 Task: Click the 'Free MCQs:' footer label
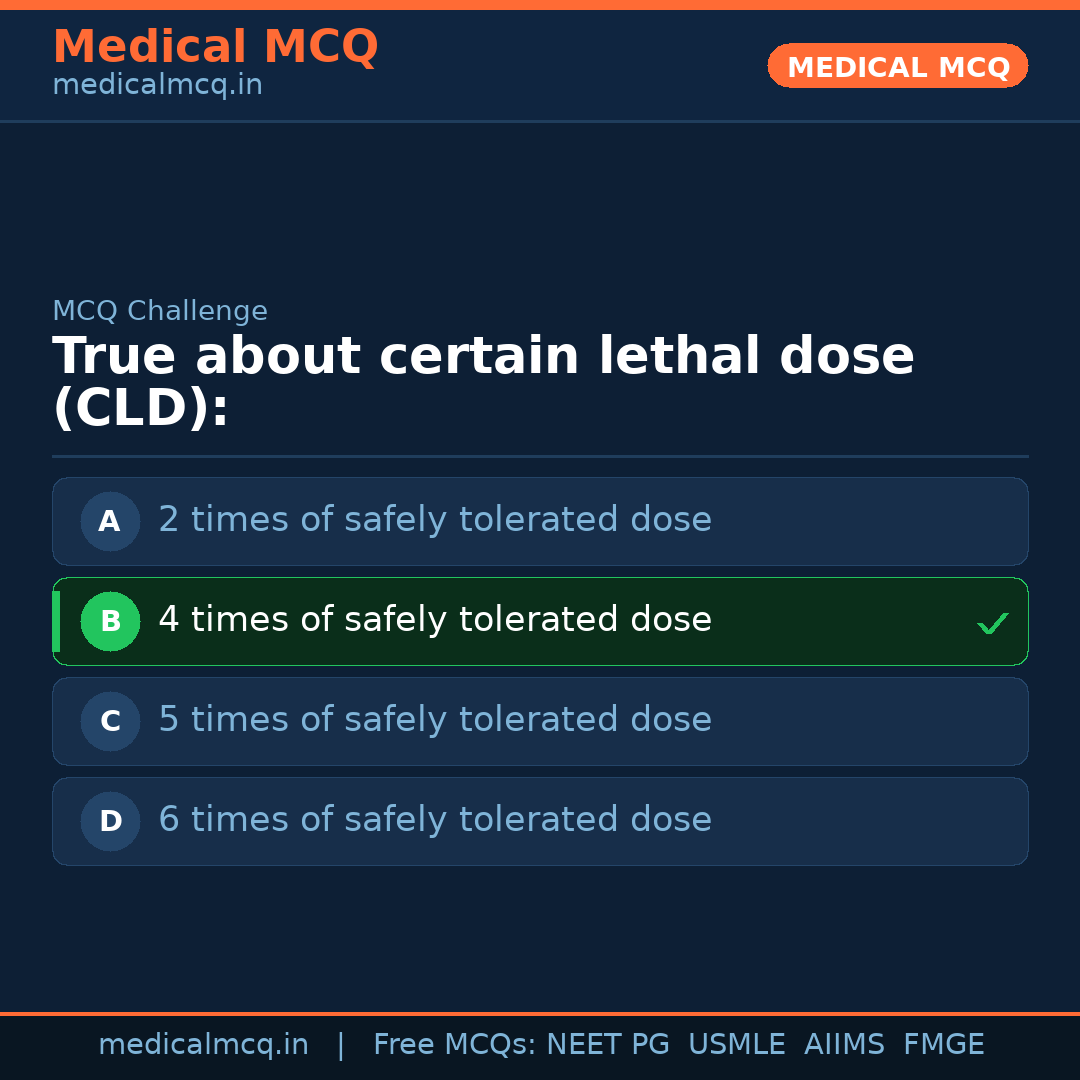coord(455,1045)
